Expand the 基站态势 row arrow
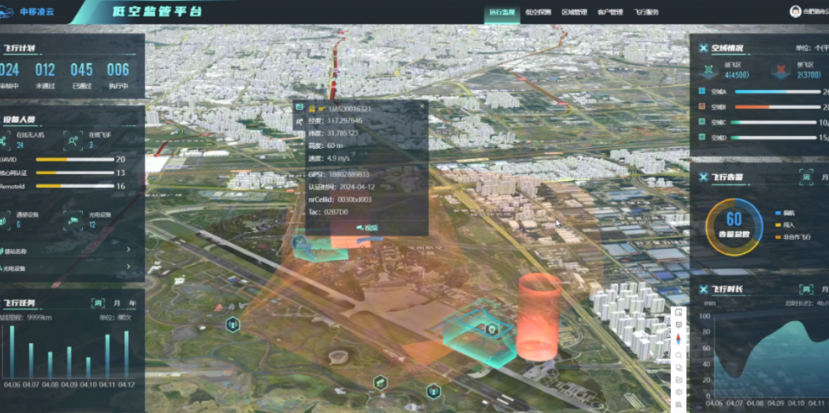This screenshot has width=829, height=413. point(128,250)
